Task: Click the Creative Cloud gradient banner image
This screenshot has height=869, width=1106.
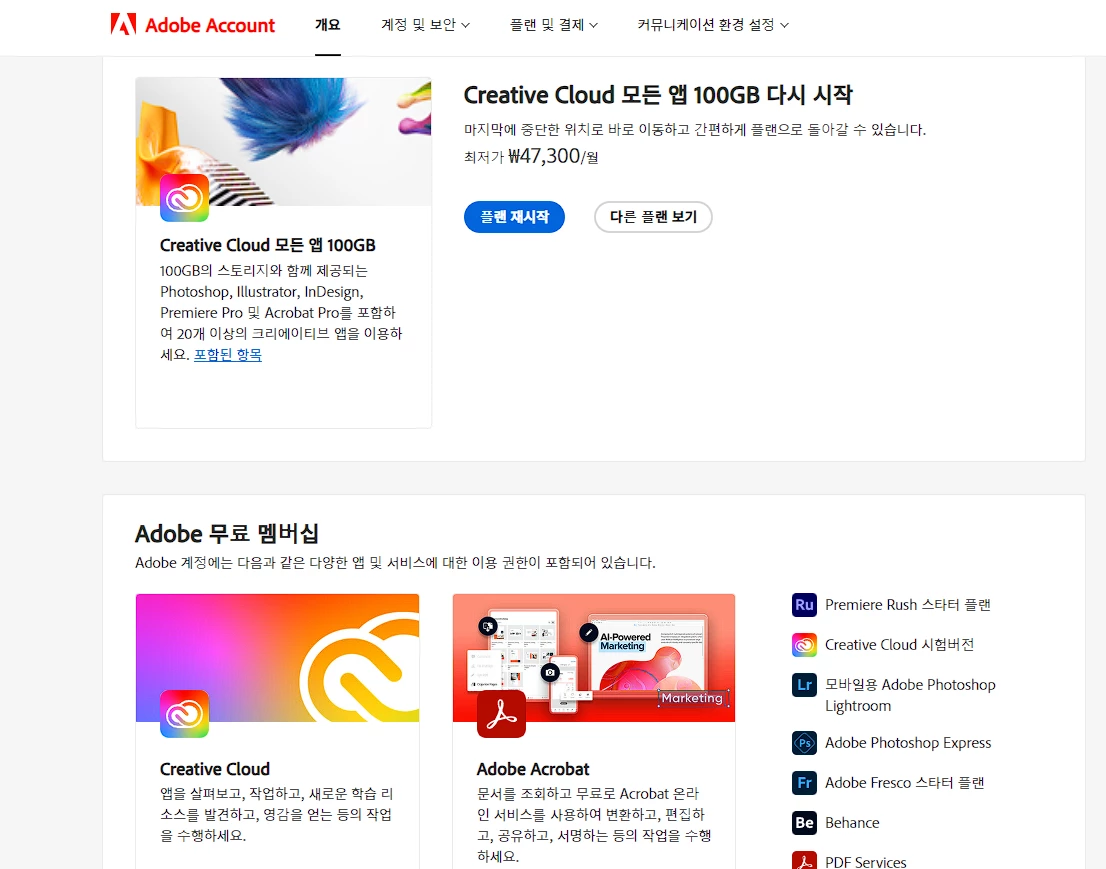Action: point(277,658)
